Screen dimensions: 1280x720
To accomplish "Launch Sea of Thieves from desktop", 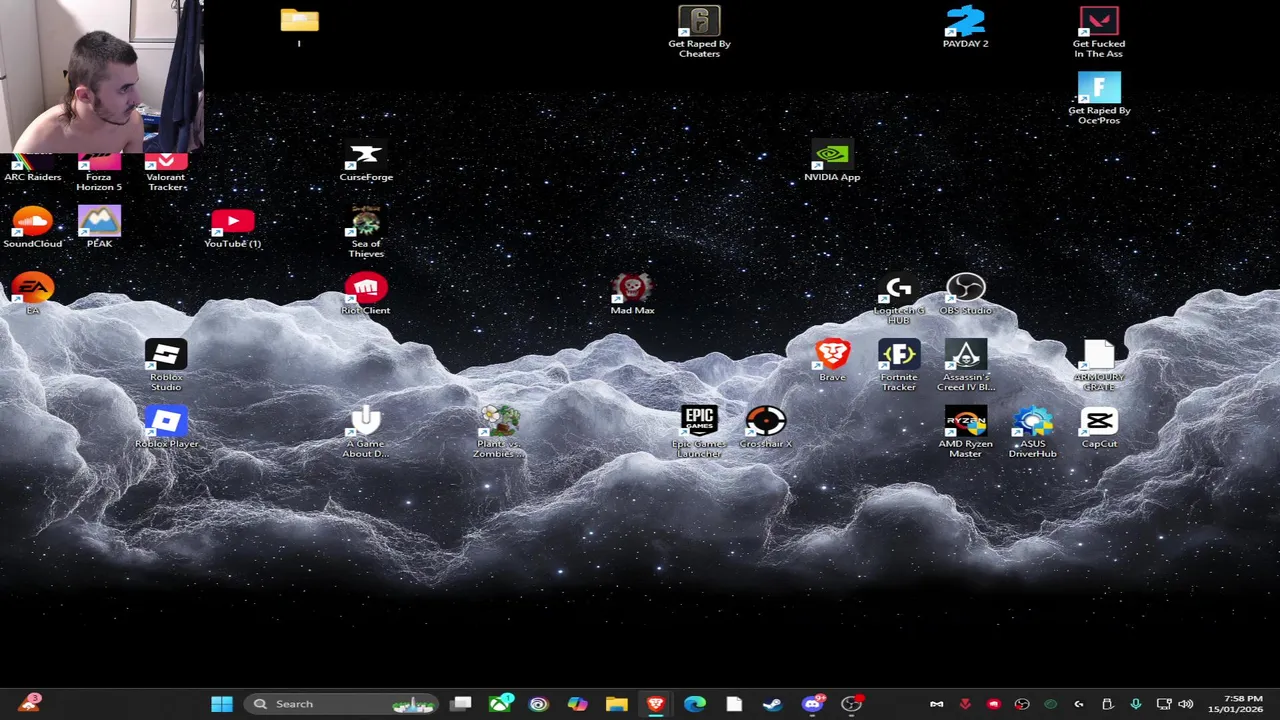I will (366, 232).
